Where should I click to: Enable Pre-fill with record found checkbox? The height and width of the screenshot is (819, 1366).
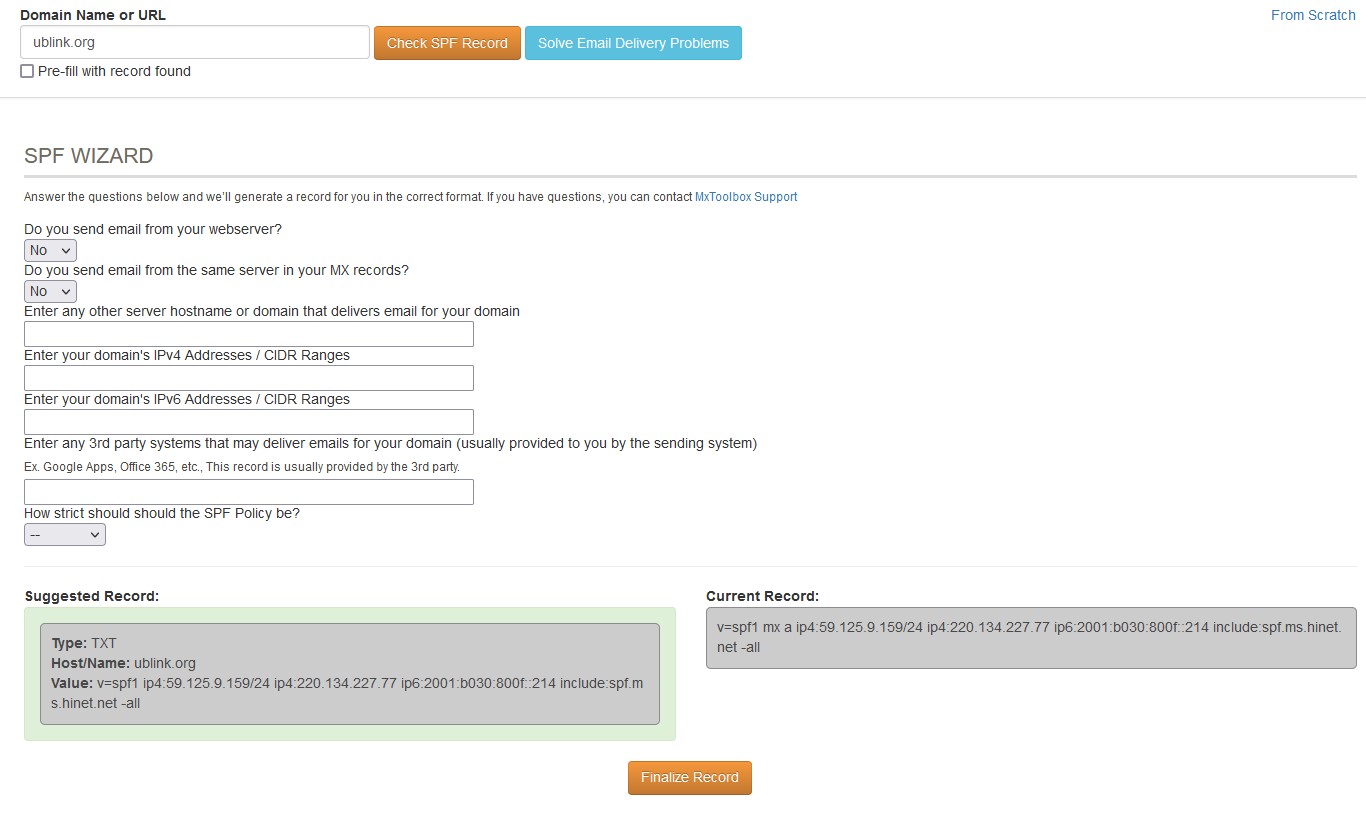(27, 71)
